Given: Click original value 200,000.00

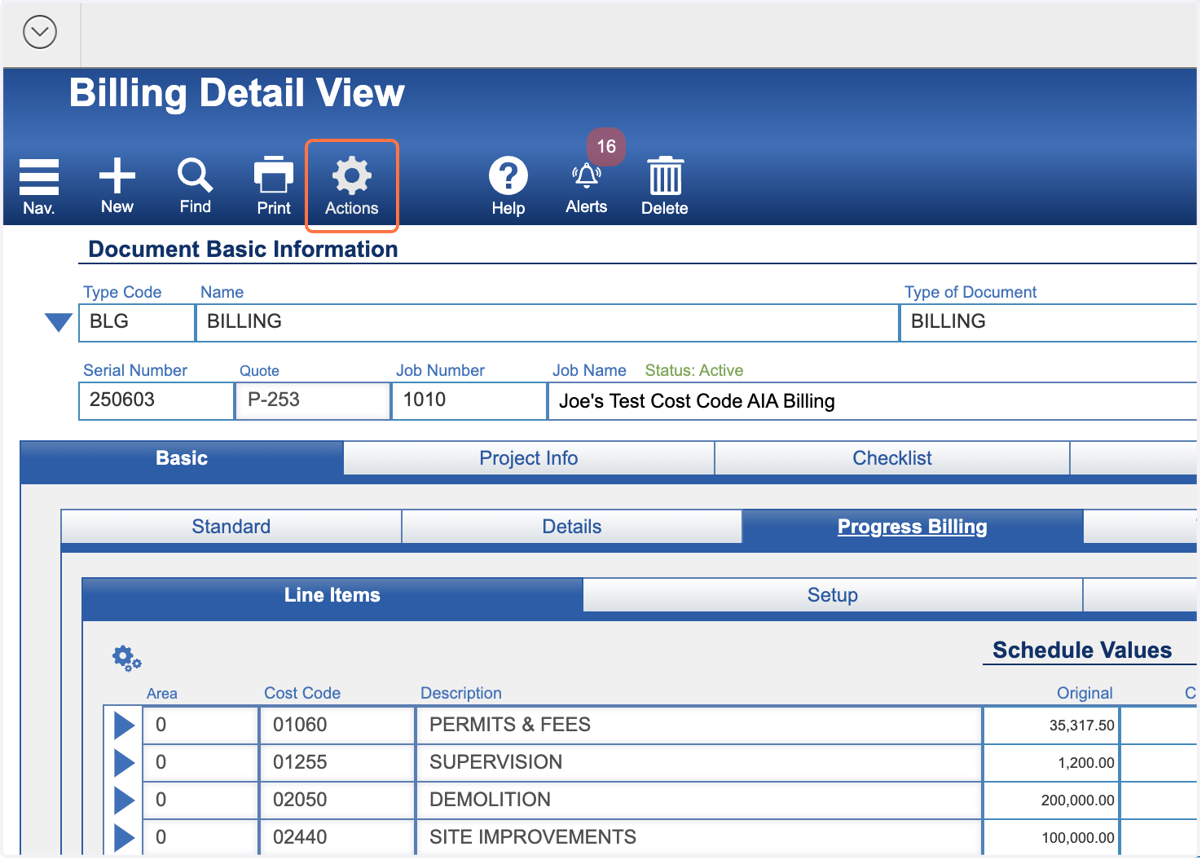Looking at the screenshot, I should pos(1051,800).
